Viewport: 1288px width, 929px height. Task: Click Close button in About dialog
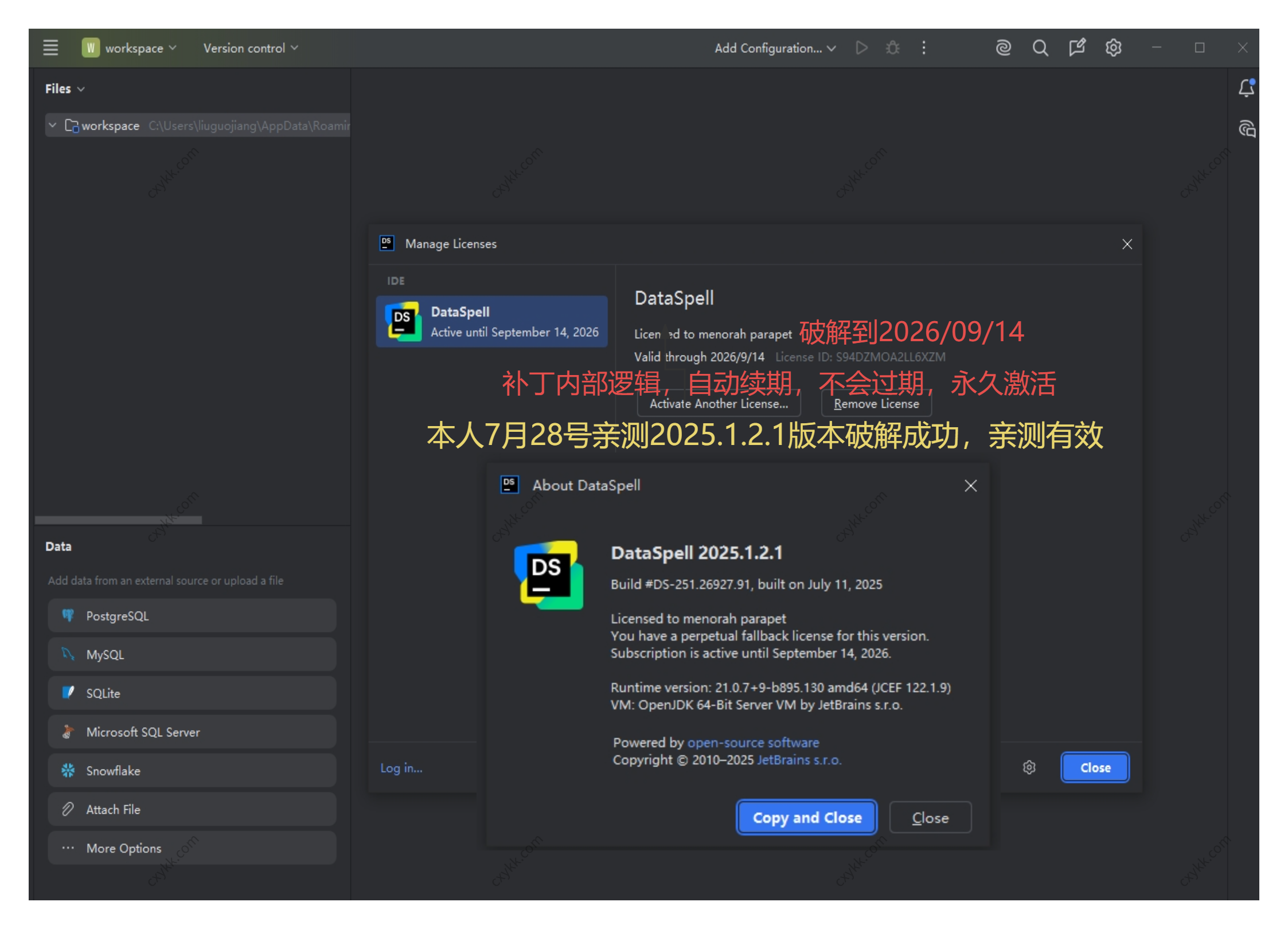[x=930, y=817]
